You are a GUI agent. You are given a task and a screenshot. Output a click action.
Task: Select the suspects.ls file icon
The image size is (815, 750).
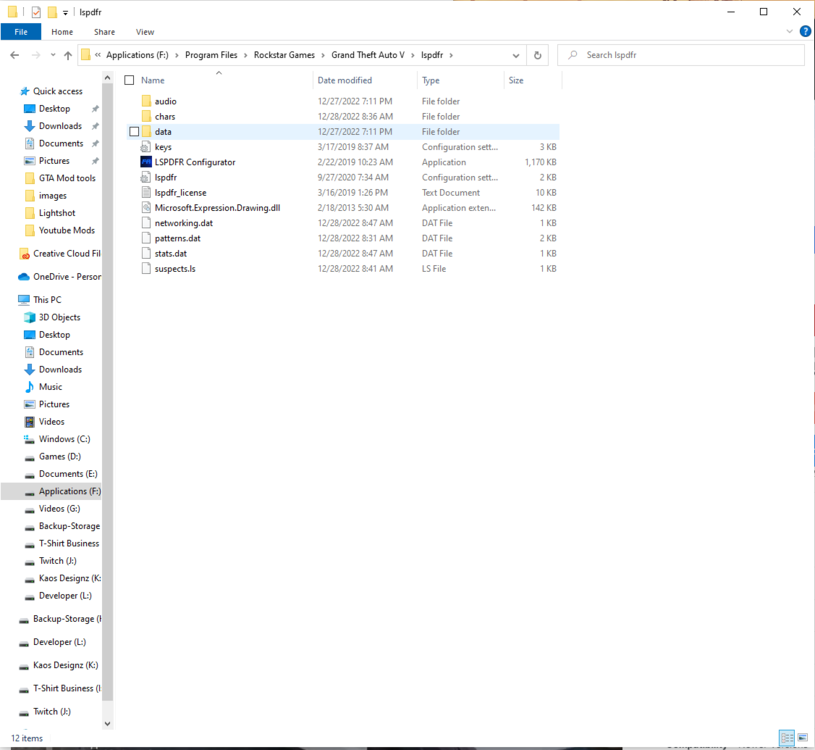click(x=146, y=269)
